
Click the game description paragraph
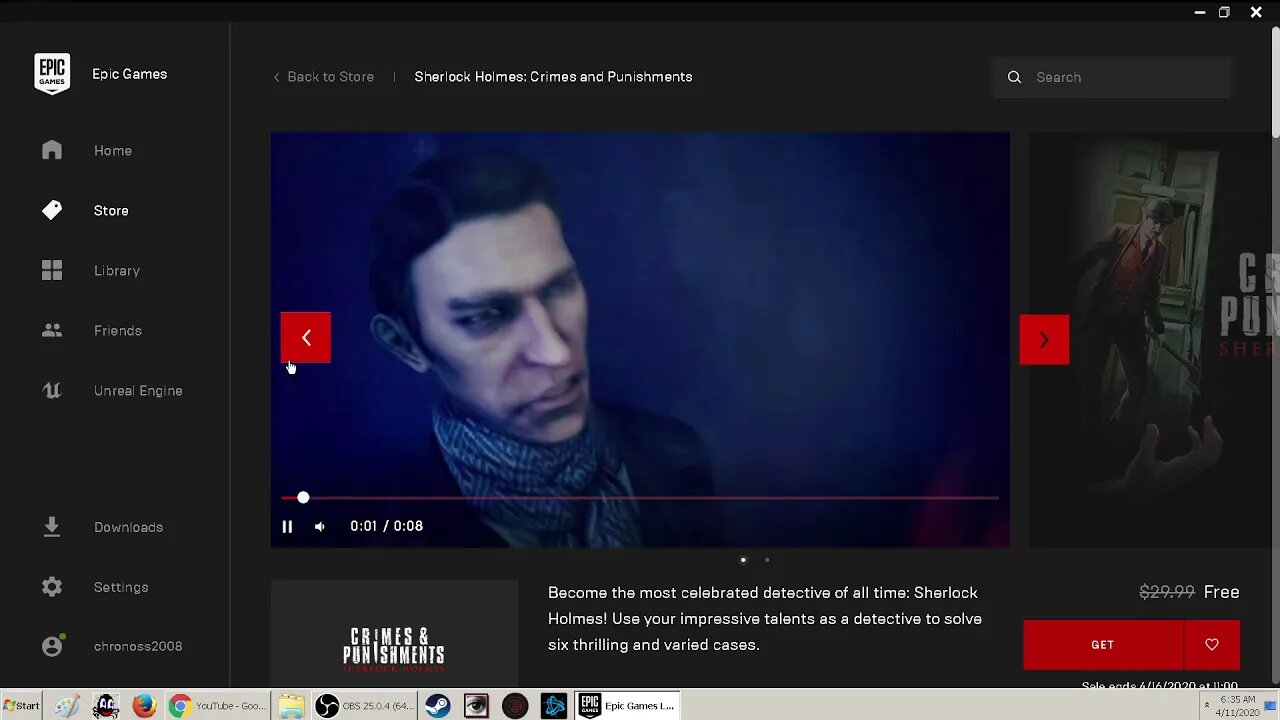coord(765,619)
